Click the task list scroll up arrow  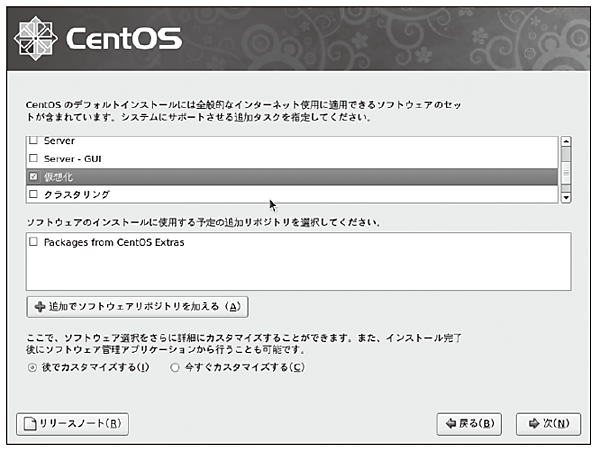tap(566, 142)
